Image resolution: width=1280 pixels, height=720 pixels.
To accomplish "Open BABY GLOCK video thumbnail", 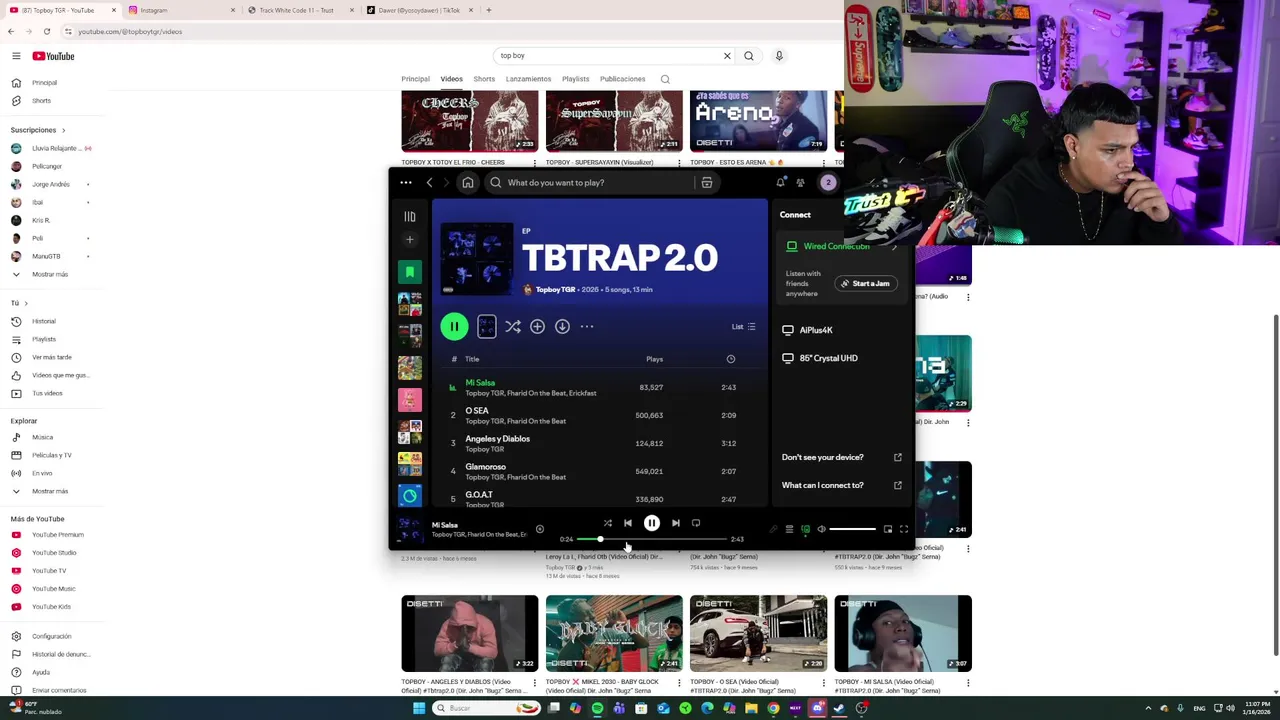I will pyautogui.click(x=614, y=634).
